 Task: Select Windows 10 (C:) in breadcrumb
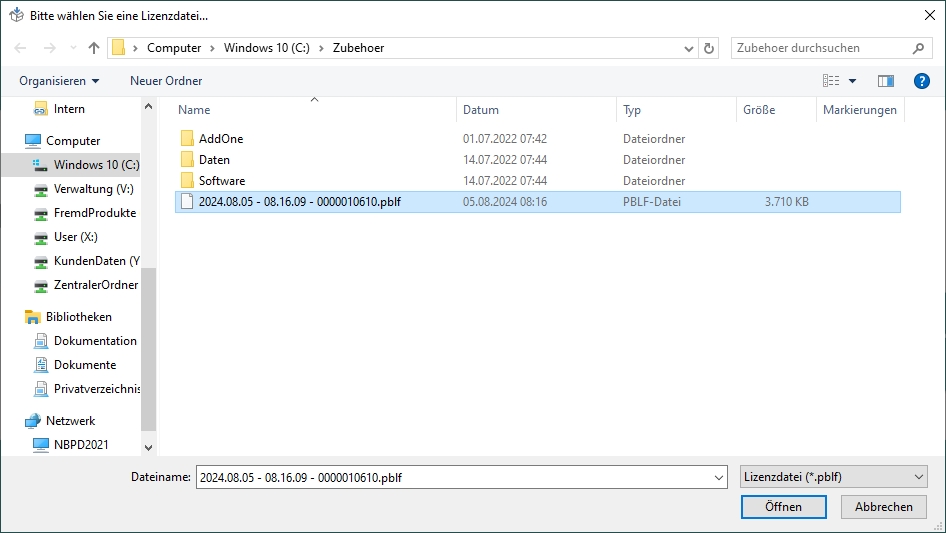pyautogui.click(x=267, y=48)
